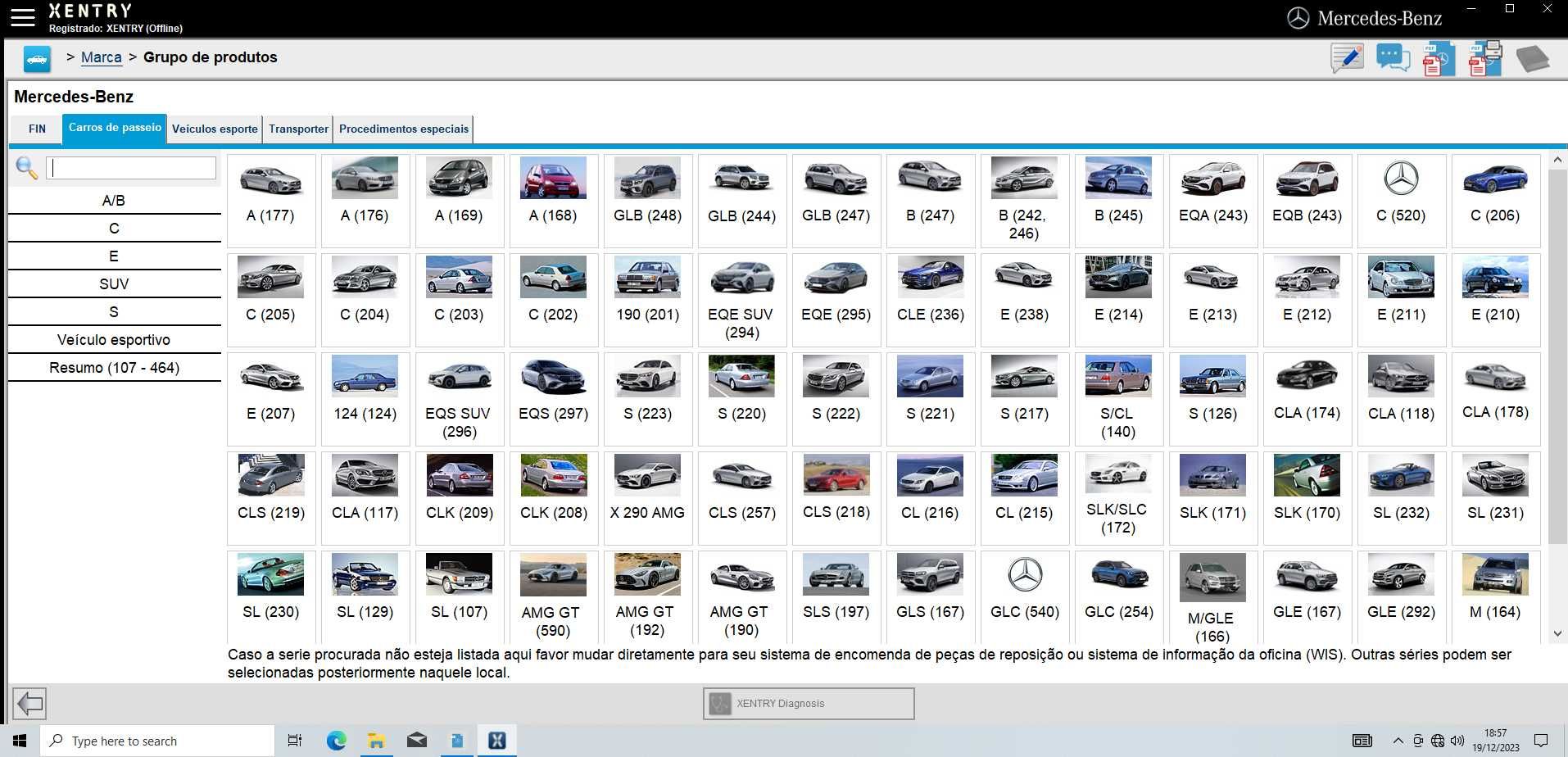
Task: Select the CLA (118) model tile
Action: click(1401, 399)
